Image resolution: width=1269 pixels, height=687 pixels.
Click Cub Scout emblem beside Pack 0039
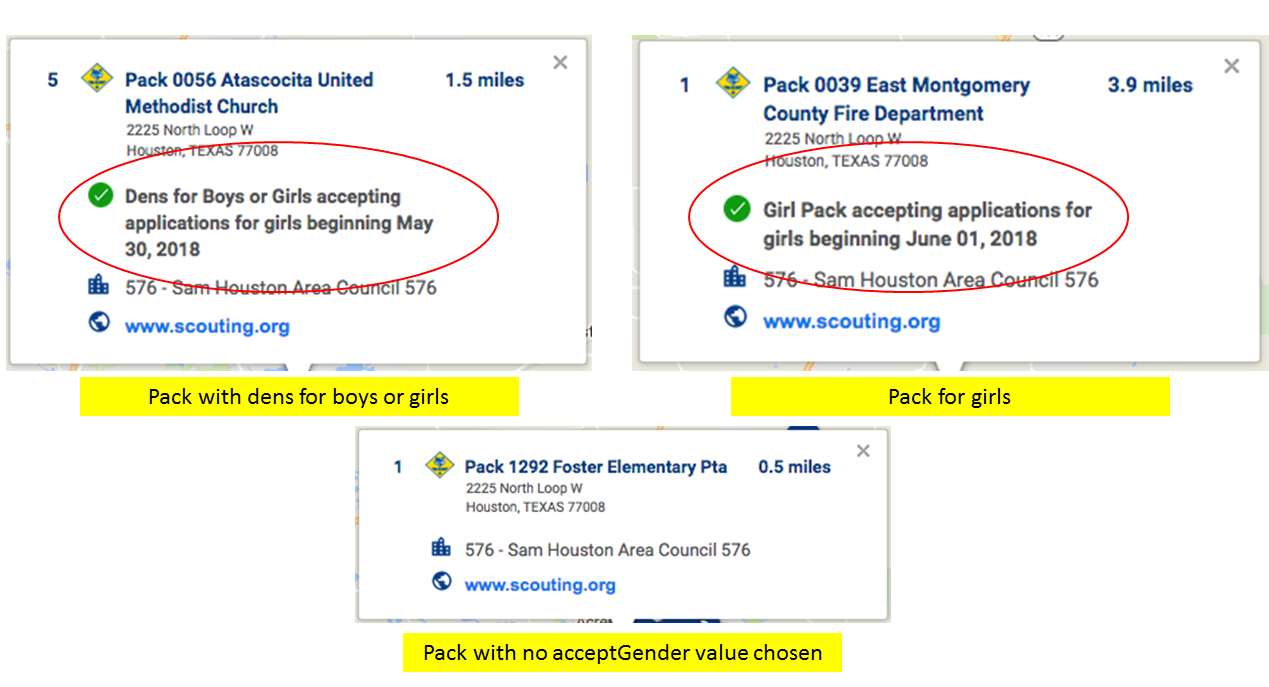(734, 84)
